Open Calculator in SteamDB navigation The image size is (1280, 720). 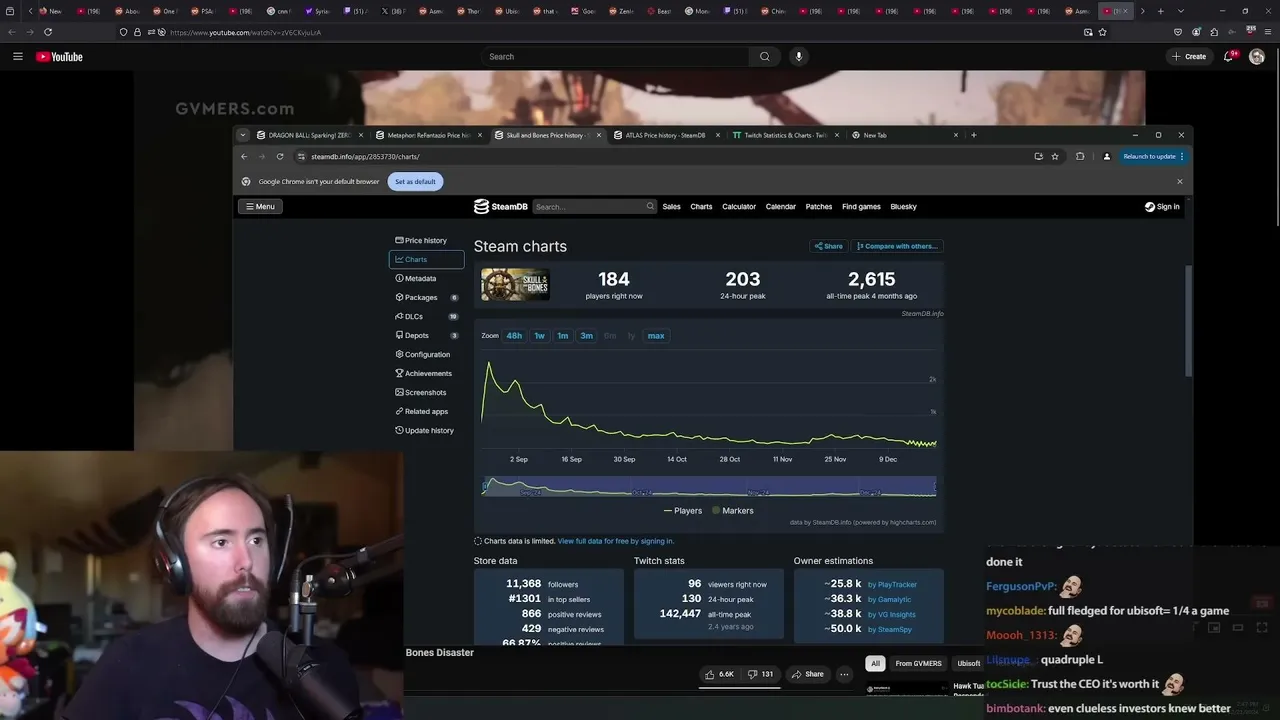[739, 207]
